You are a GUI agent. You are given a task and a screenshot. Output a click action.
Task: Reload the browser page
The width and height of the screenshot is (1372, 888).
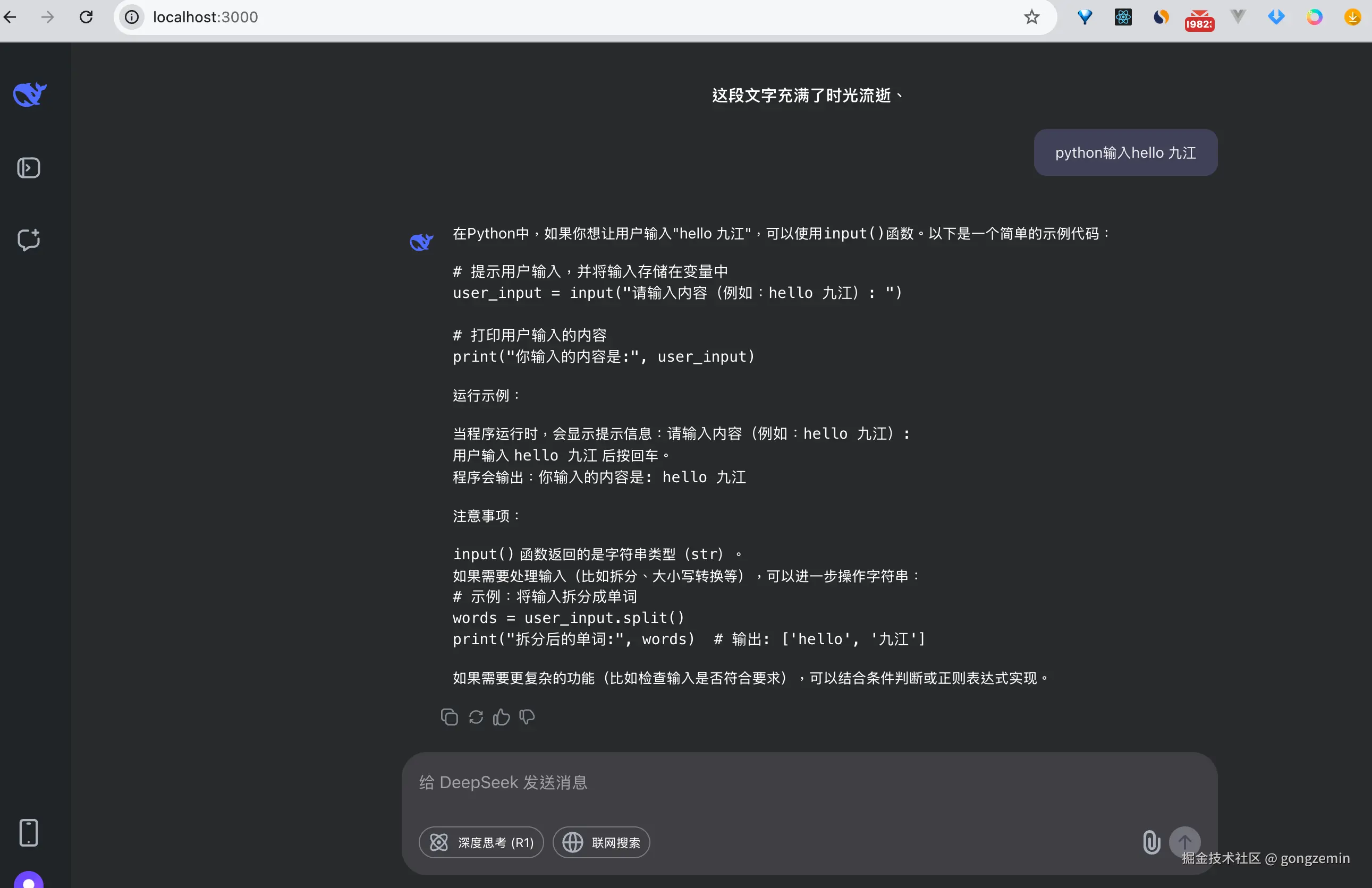(x=86, y=18)
